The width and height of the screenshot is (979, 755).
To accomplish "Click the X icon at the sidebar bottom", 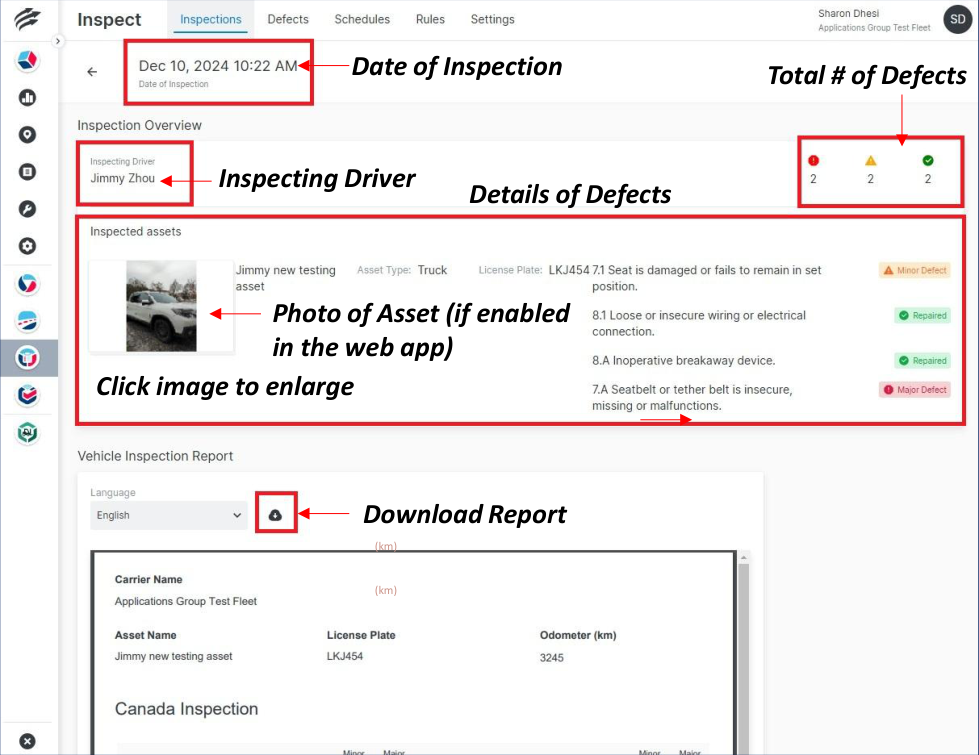I will 27,741.
